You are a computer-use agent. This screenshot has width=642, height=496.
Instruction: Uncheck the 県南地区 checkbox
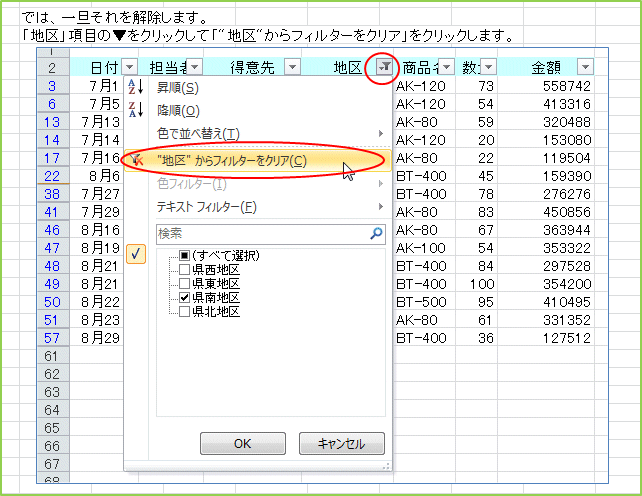click(184, 298)
